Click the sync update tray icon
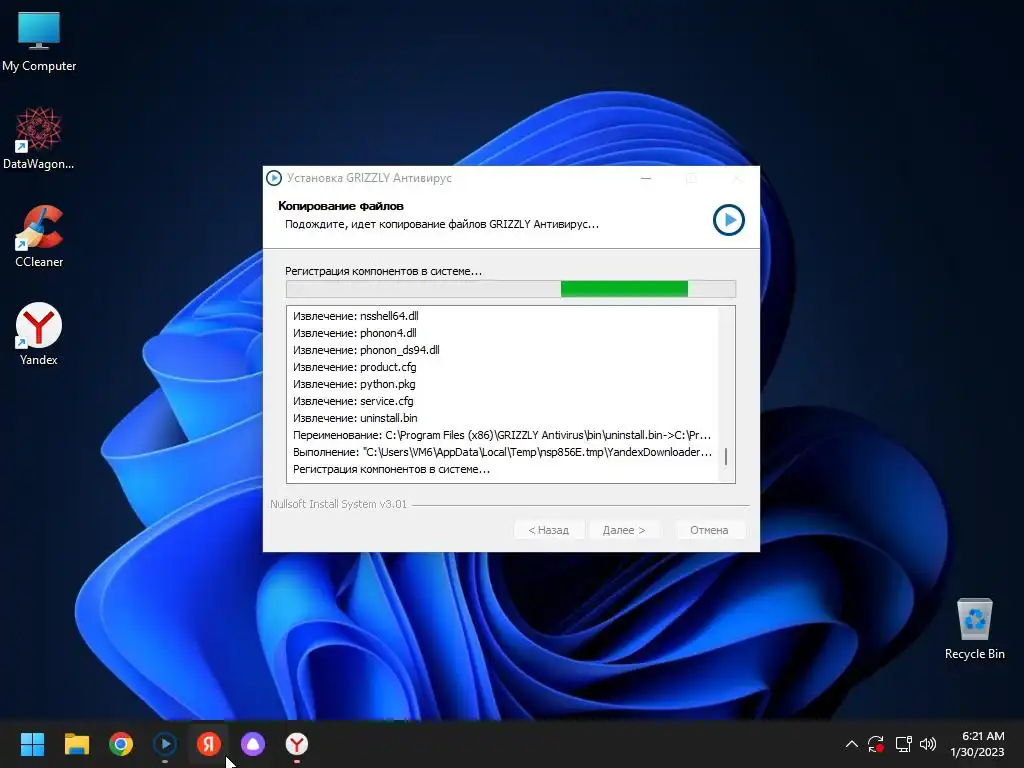The image size is (1024, 768). (876, 744)
